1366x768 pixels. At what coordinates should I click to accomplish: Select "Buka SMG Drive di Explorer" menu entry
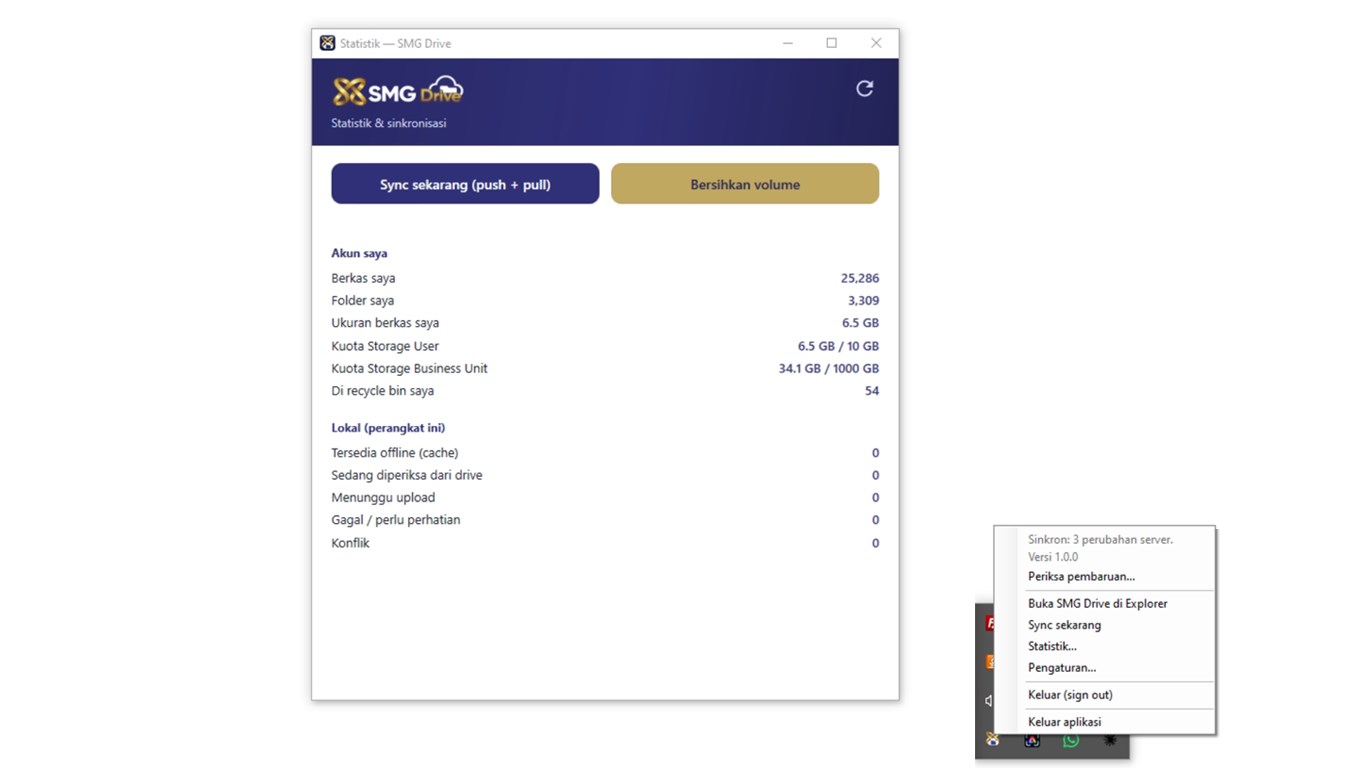tap(1097, 603)
